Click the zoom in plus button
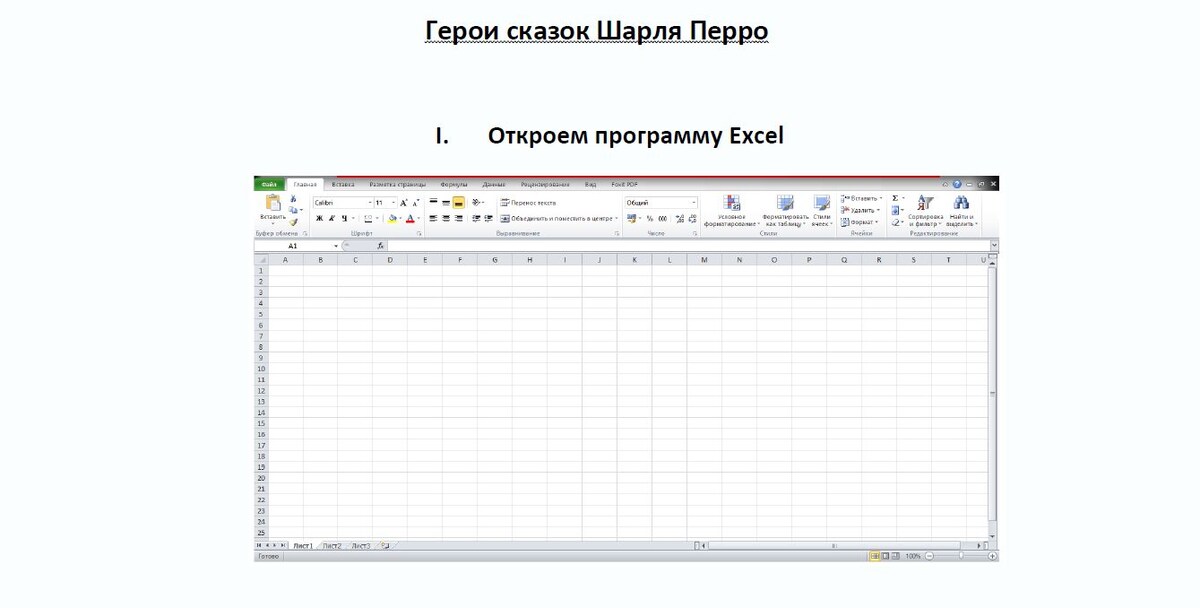 click(x=992, y=556)
